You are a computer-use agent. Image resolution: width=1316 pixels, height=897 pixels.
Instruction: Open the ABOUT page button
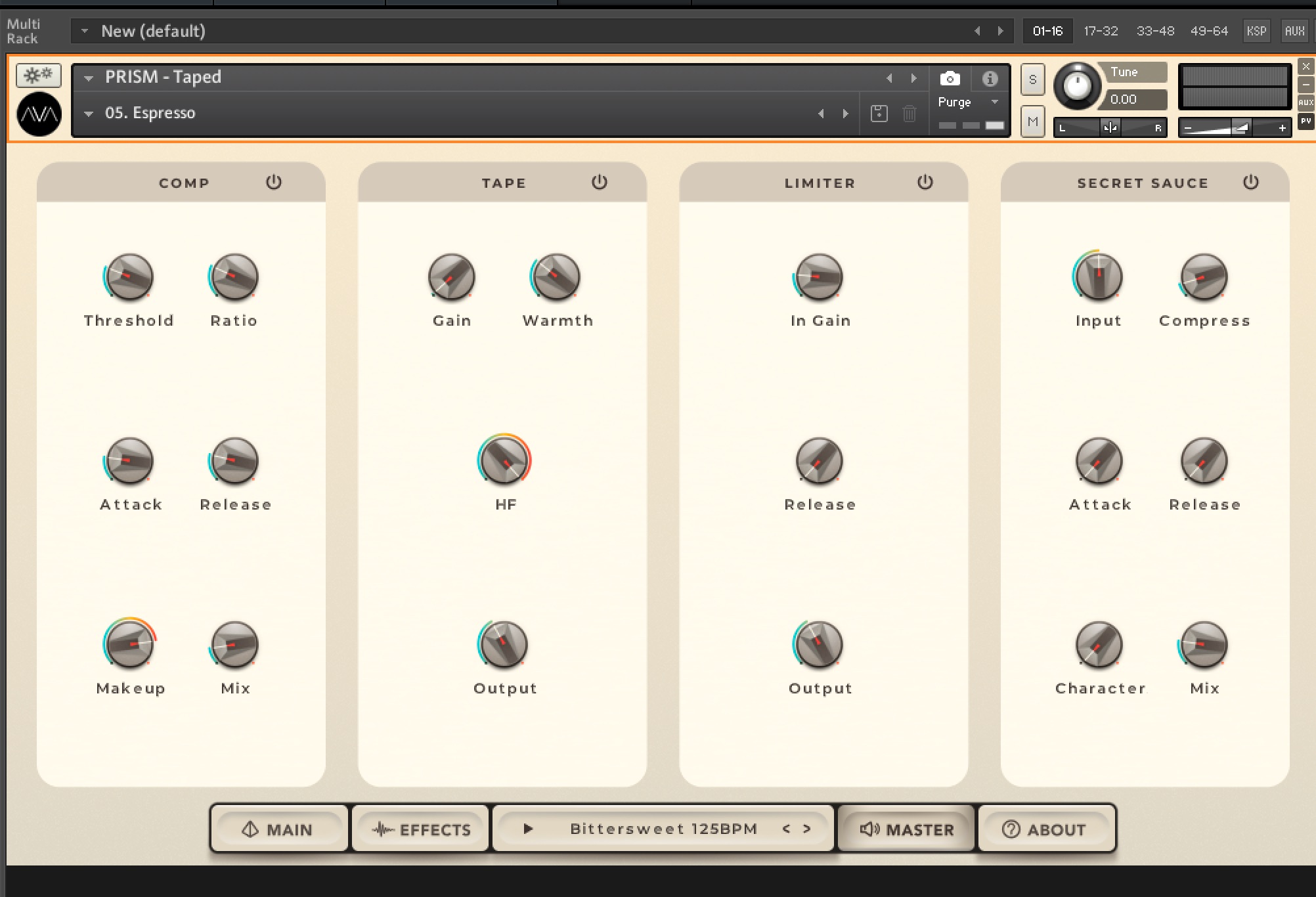1044,829
